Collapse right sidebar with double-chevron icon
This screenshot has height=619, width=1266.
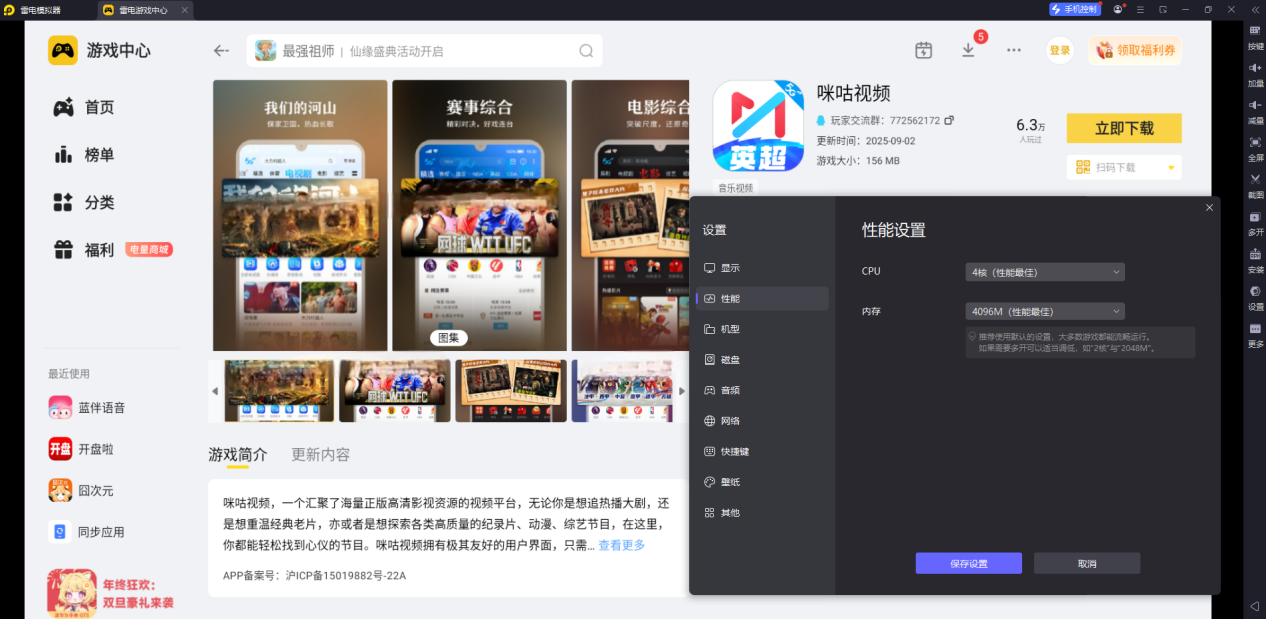tap(1255, 9)
